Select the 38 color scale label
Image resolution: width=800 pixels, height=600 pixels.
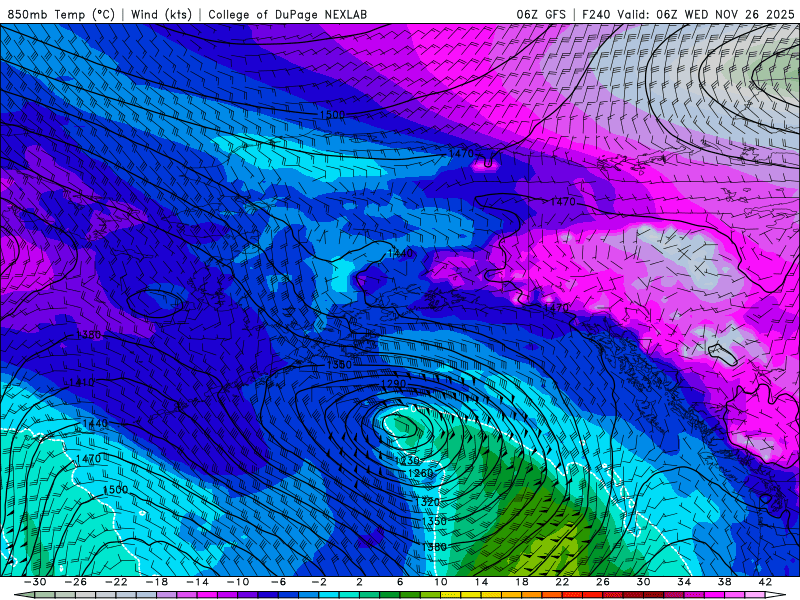724,582
